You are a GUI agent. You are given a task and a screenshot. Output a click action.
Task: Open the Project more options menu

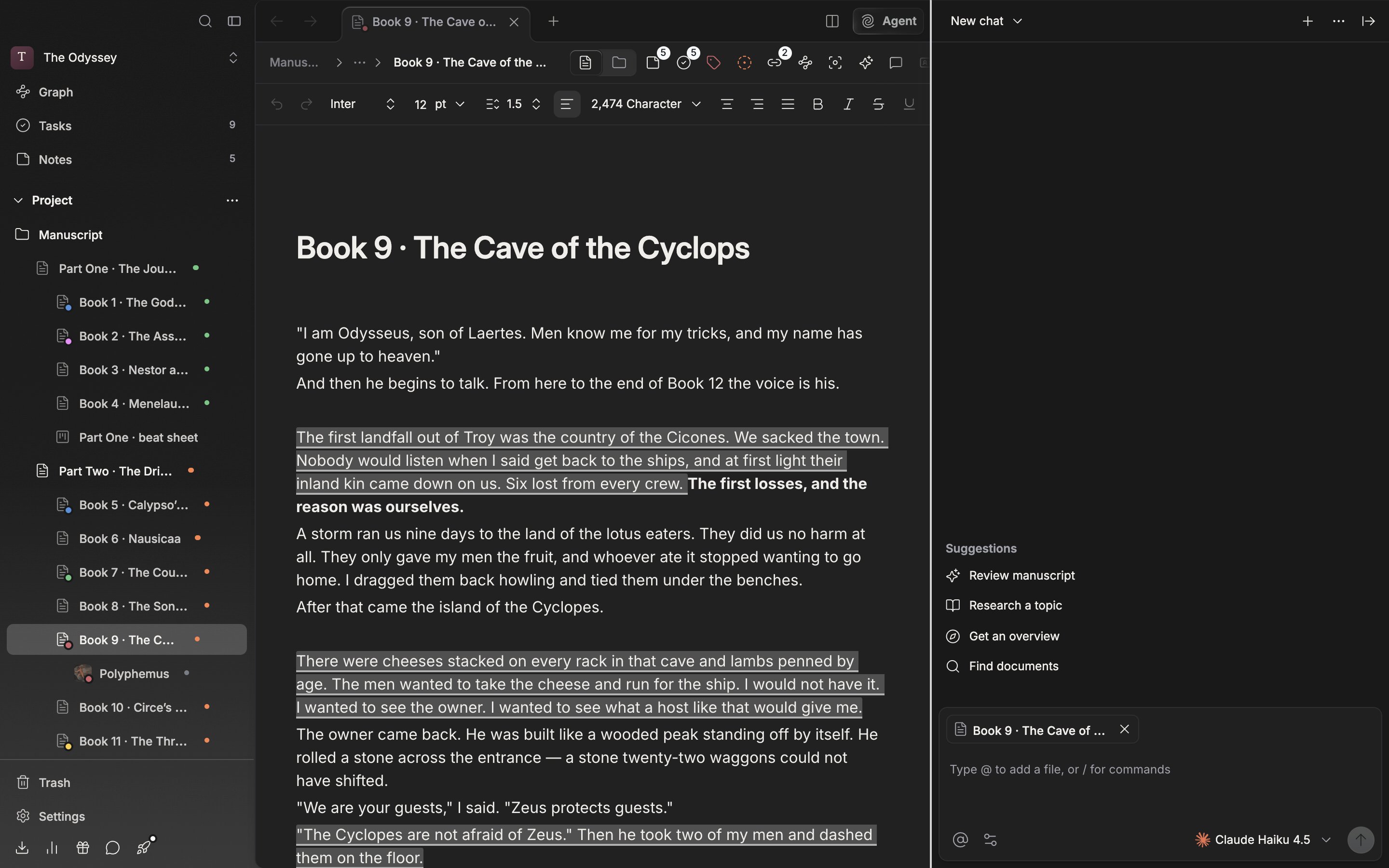click(x=232, y=200)
